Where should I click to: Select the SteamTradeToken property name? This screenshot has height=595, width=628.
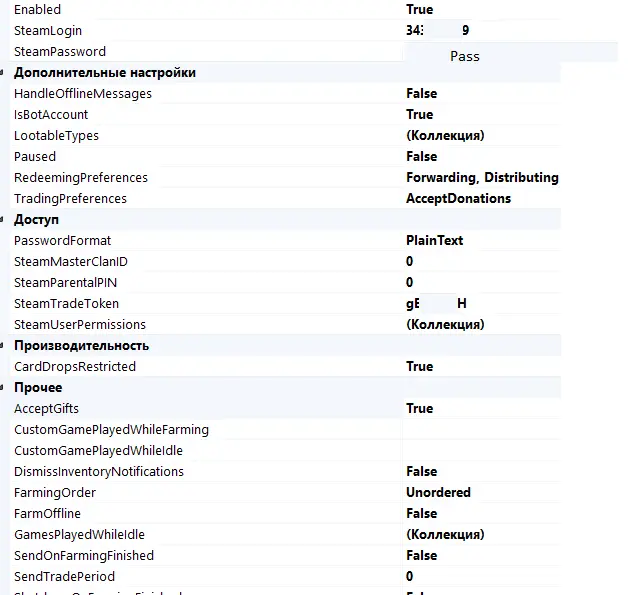(x=66, y=304)
